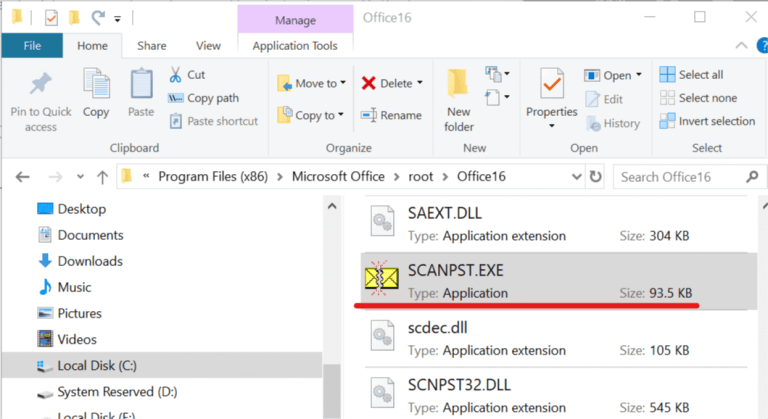Open the File tab
This screenshot has height=419, width=768.
click(x=32, y=46)
